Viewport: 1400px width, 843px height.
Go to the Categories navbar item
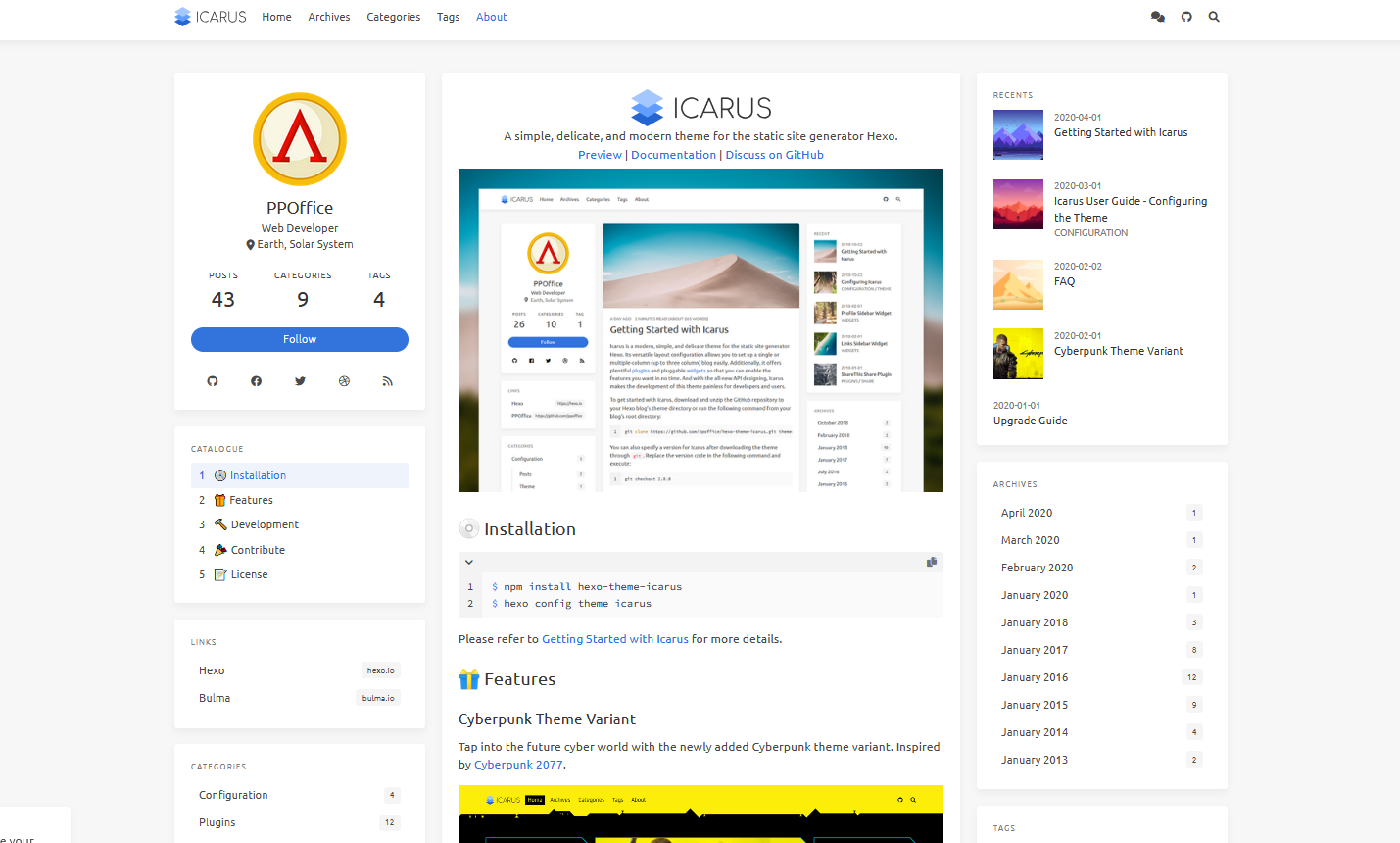coord(393,17)
